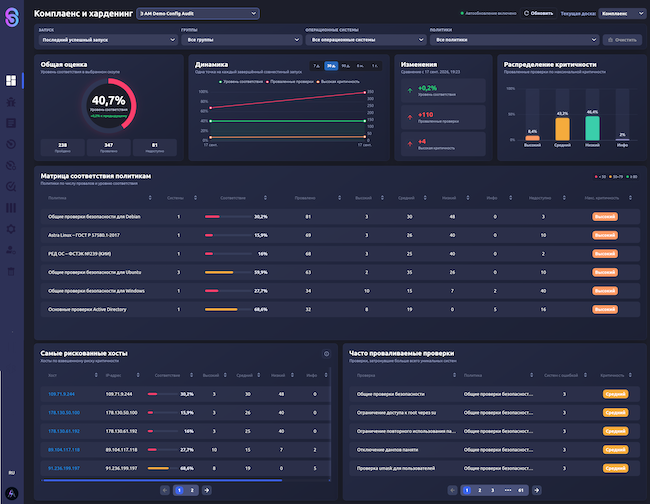Switch language via RU label
The image size is (650, 504).
12,472
